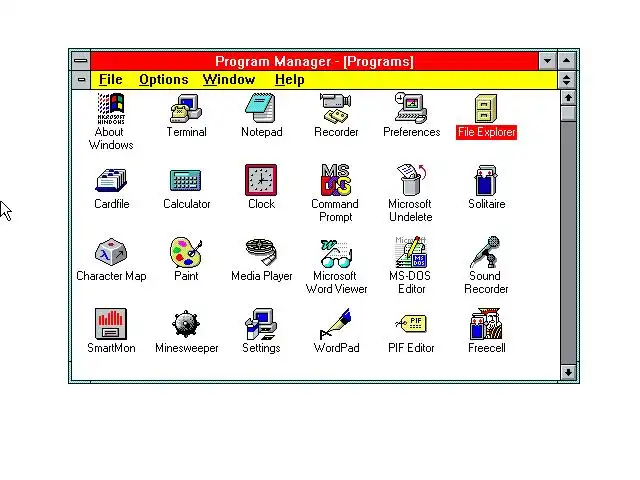Image resolution: width=640 pixels, height=480 pixels.
Task: Click the scrollbar up arrow
Action: pyautogui.click(x=568, y=98)
